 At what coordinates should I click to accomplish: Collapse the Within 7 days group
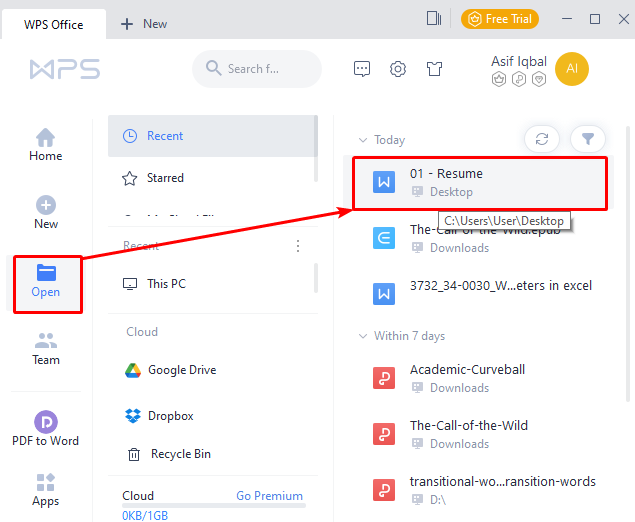point(363,336)
